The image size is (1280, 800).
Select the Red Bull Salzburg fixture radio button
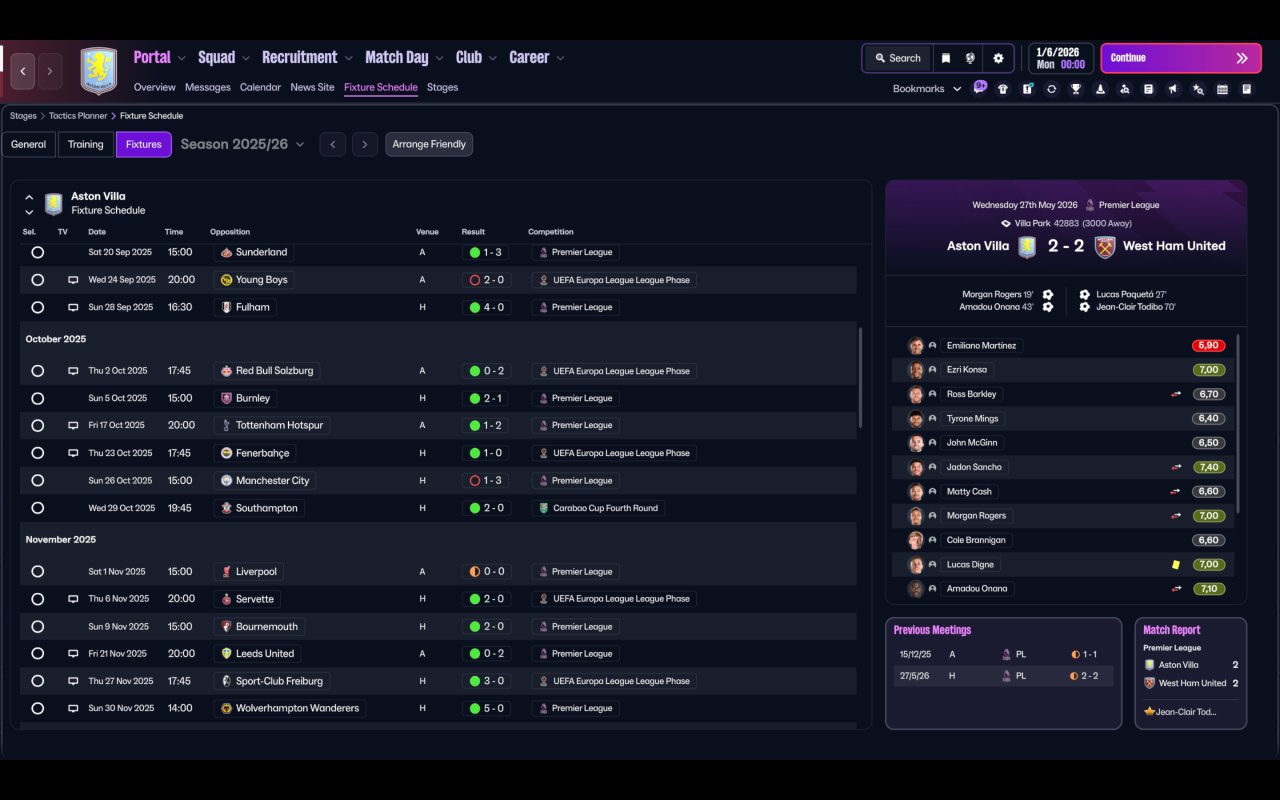(x=37, y=371)
